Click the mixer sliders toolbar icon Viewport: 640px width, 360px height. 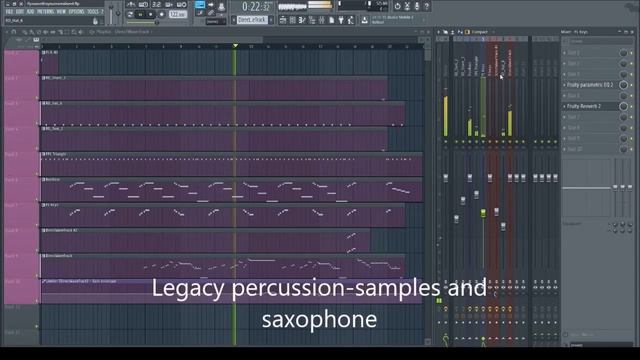322,20
